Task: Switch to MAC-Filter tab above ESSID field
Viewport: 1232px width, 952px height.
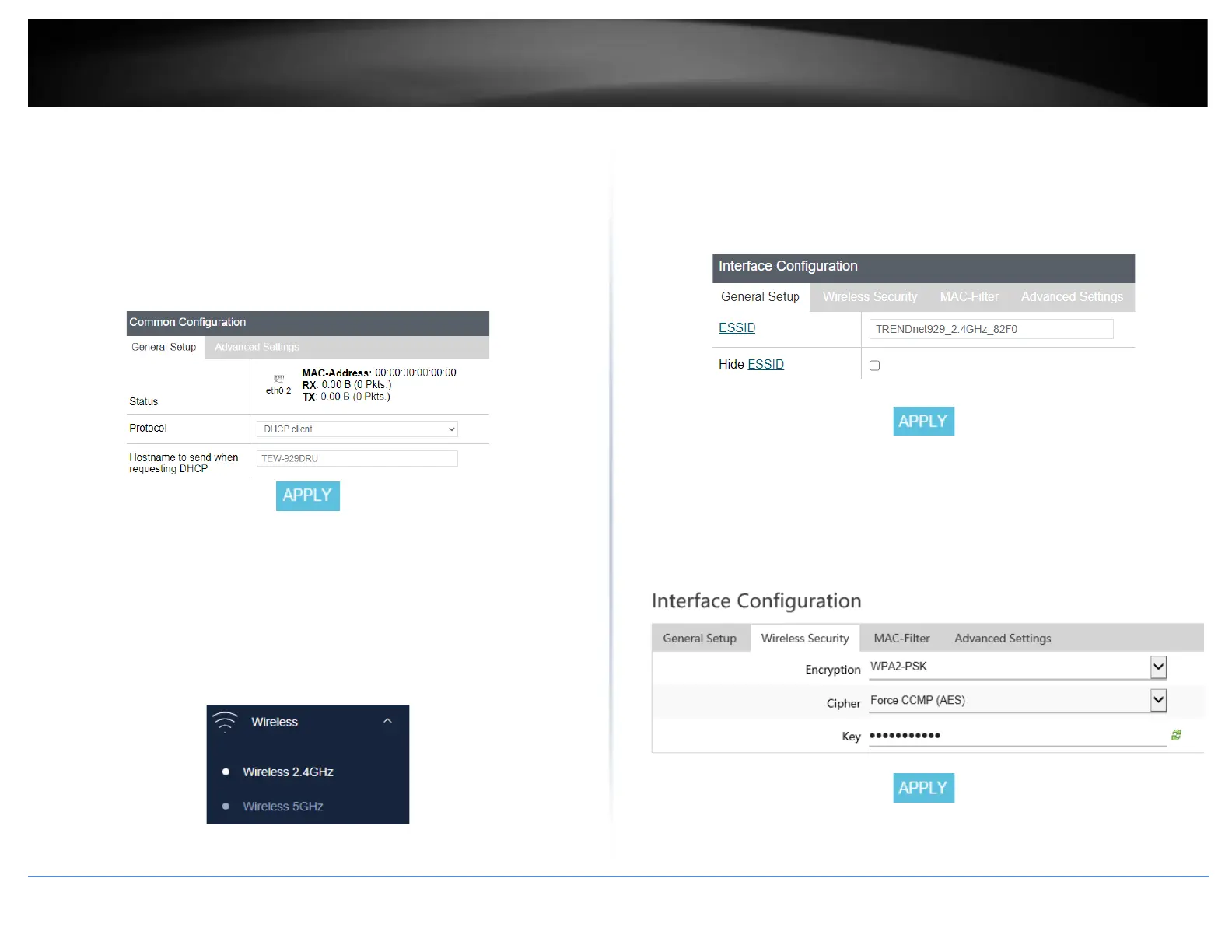Action: coord(969,297)
